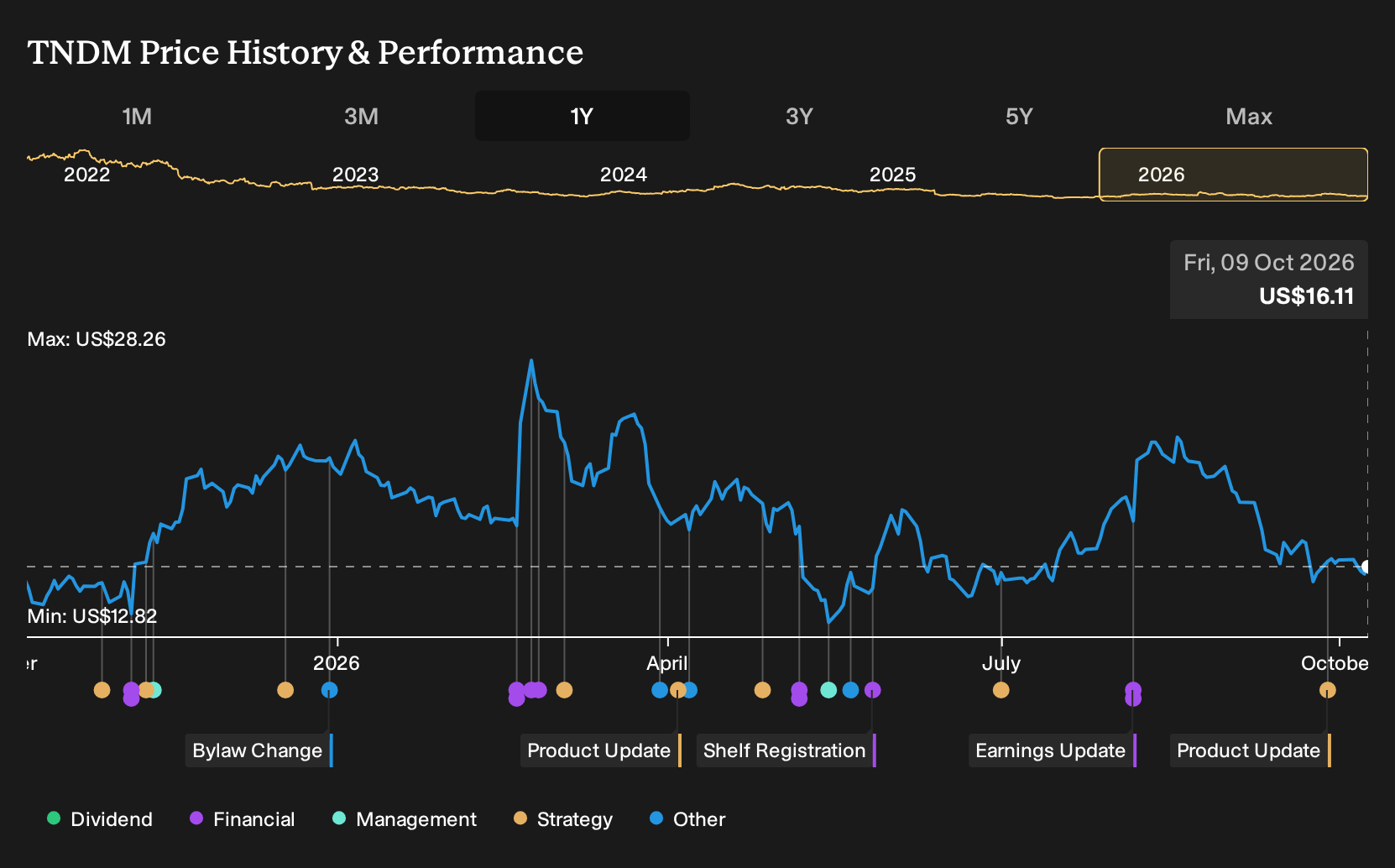Open the Shelf Registration event label
This screenshot has width=1395, height=868.
[x=786, y=750]
